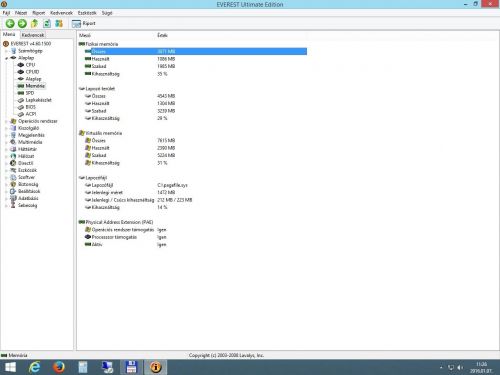The height and width of the screenshot is (375, 500).
Task: Expand the Kiszolgáló branch
Action: tap(6, 128)
